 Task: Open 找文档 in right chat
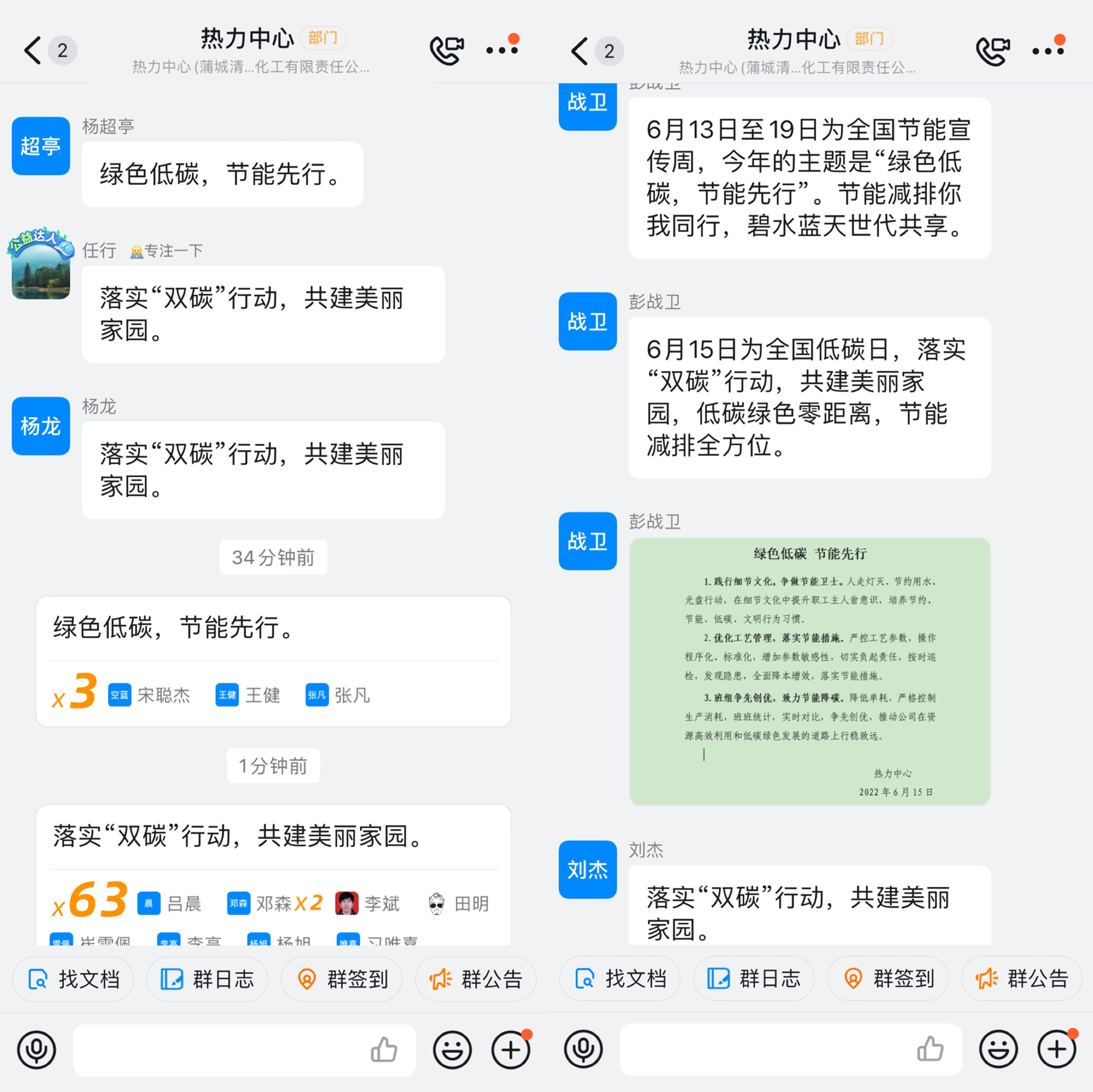pos(620,978)
